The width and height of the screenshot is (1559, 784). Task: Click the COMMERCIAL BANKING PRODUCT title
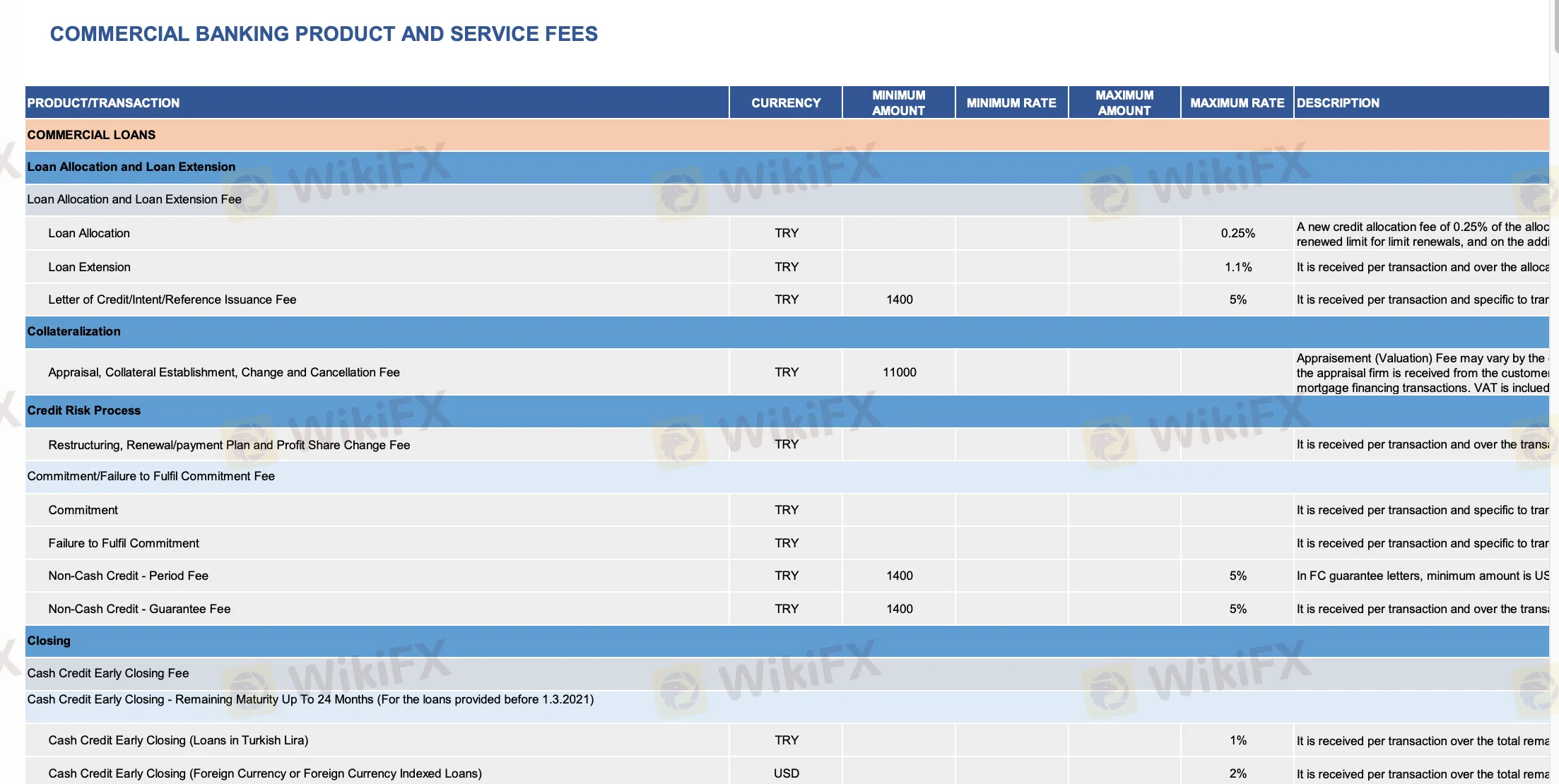click(324, 33)
